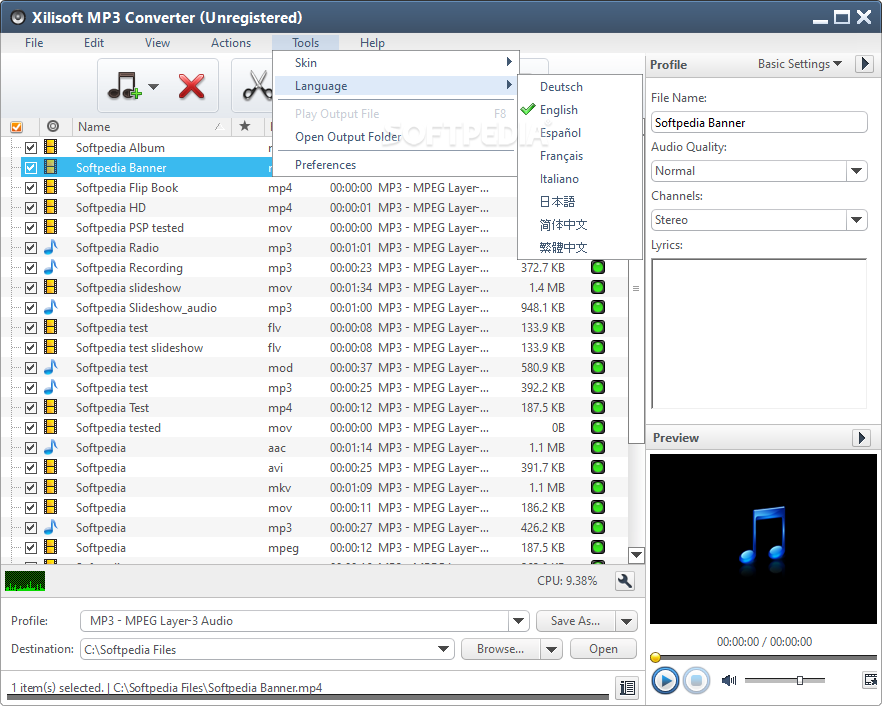
Task: Click the log list icon in status bar
Action: pos(627,687)
